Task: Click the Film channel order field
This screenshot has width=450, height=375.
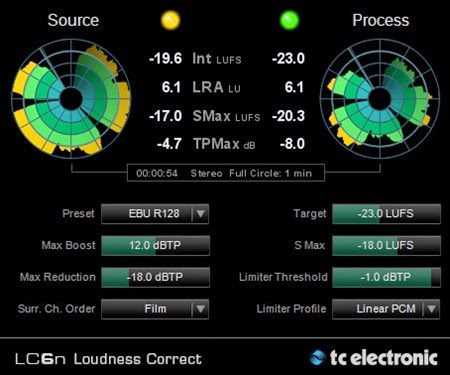Action: pyautogui.click(x=155, y=309)
